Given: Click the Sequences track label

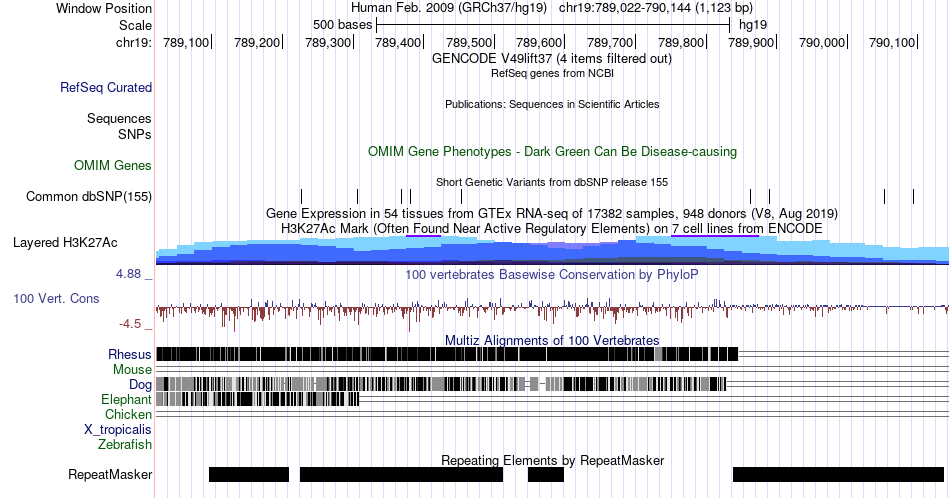Looking at the screenshot, I should tap(119, 118).
